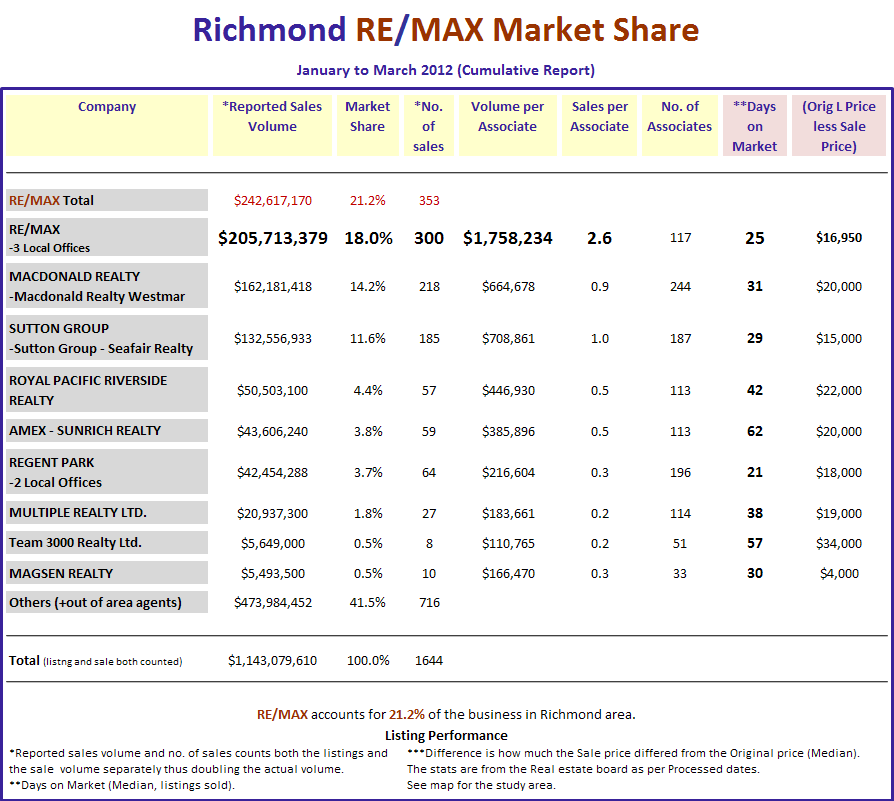The height and width of the screenshot is (801, 894).
Task: Click the bold 18.0% market share
Action: [x=368, y=238]
